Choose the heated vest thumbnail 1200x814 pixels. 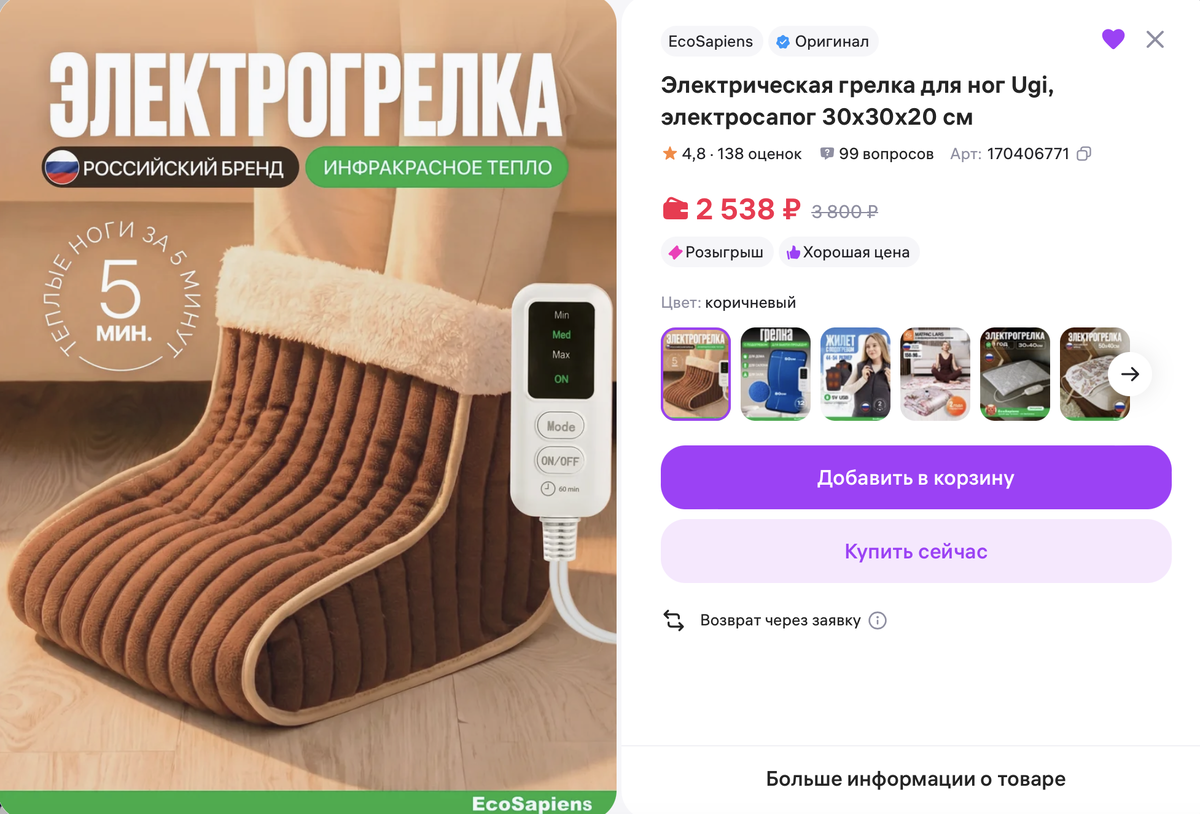[x=855, y=374]
